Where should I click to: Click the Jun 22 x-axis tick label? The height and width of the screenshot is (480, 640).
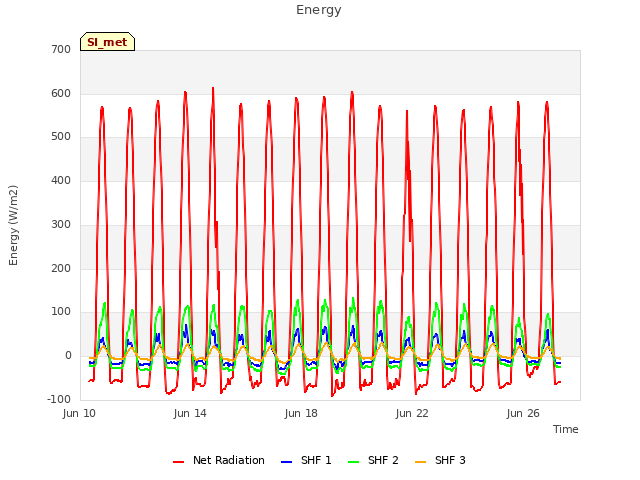[x=412, y=413]
